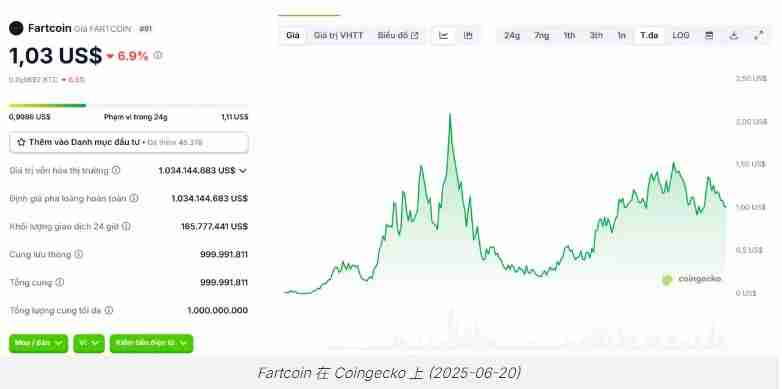
Task: Click info icon beside Khối lượng giao dịch 24 giờ
Action: pos(126,226)
